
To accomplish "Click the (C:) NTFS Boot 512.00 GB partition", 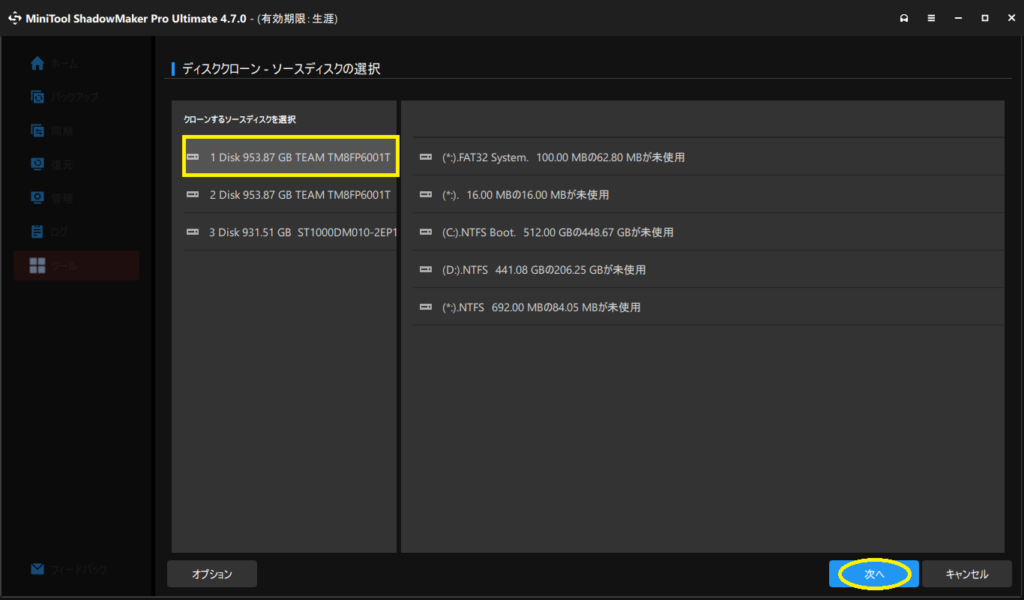I will coord(709,232).
